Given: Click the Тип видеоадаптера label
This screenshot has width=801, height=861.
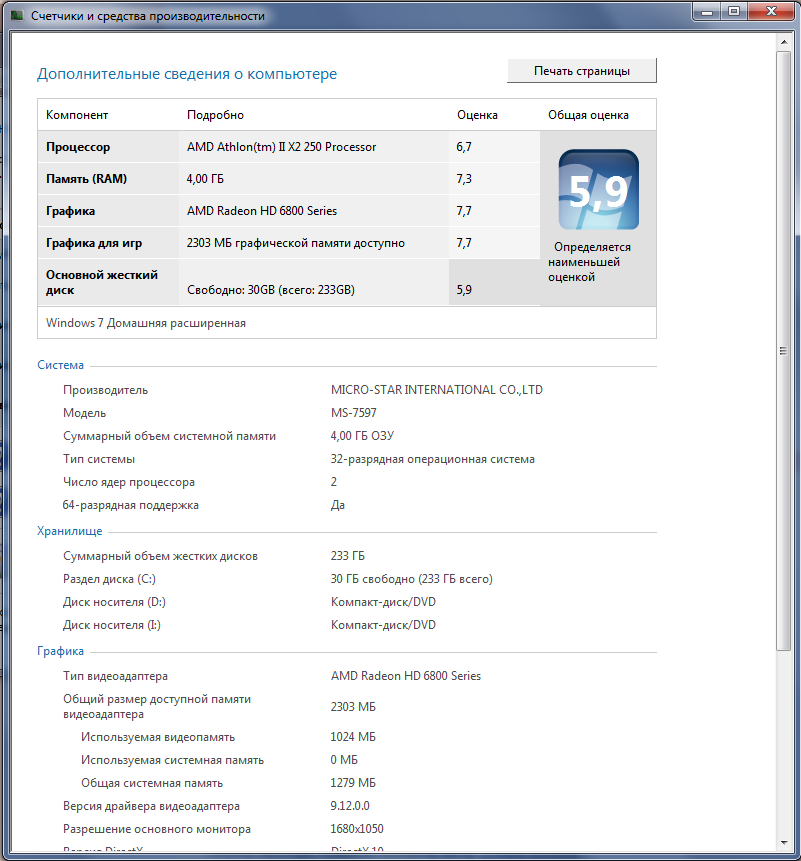Looking at the screenshot, I should [115, 676].
